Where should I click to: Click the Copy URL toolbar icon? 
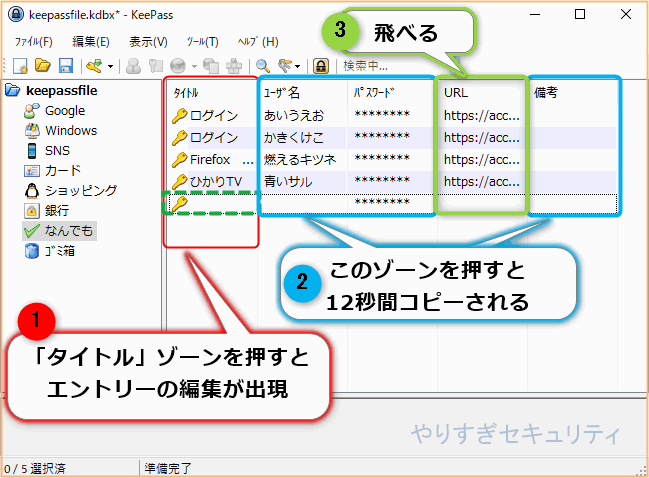(211, 65)
